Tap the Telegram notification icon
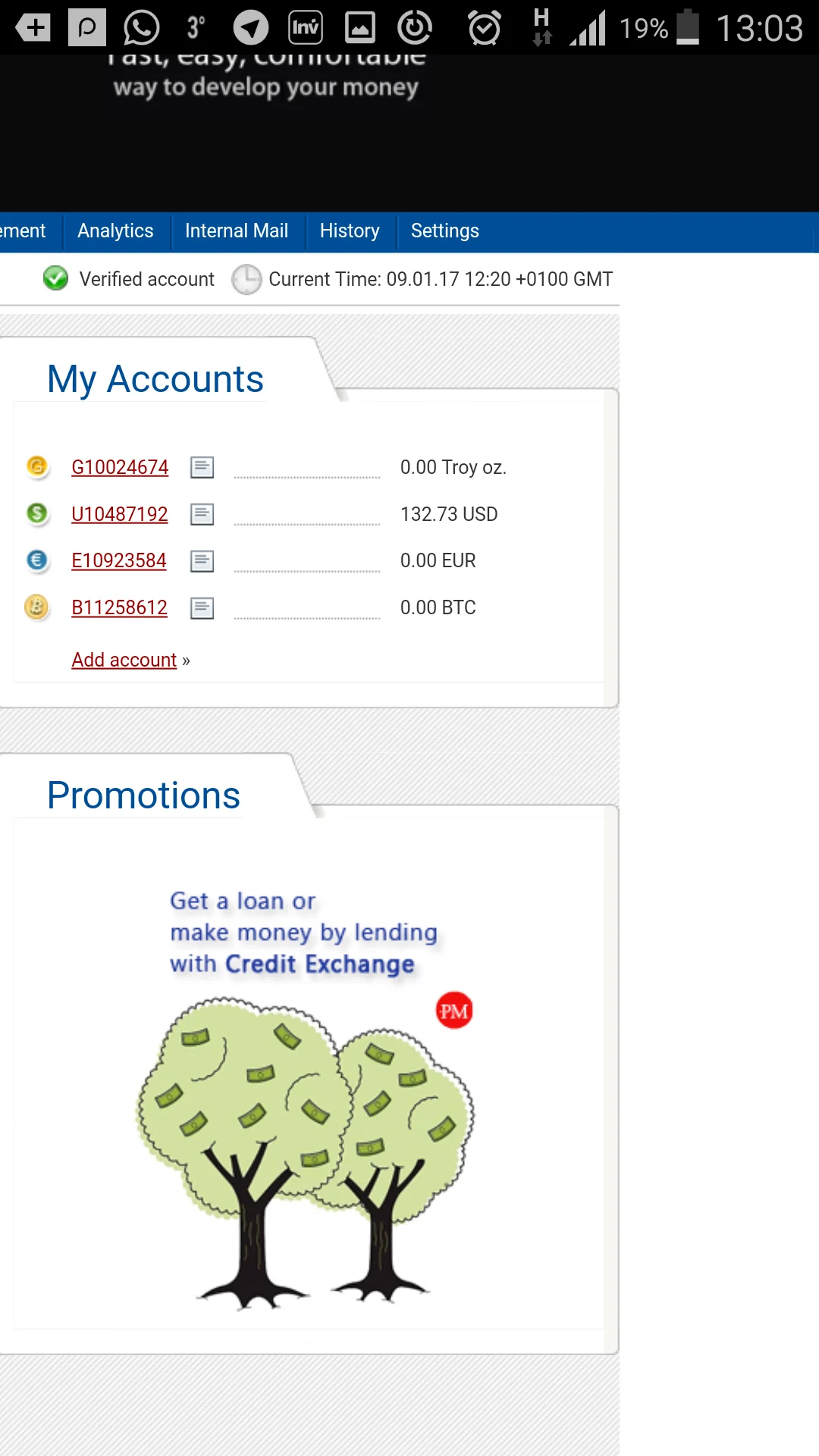 (250, 28)
